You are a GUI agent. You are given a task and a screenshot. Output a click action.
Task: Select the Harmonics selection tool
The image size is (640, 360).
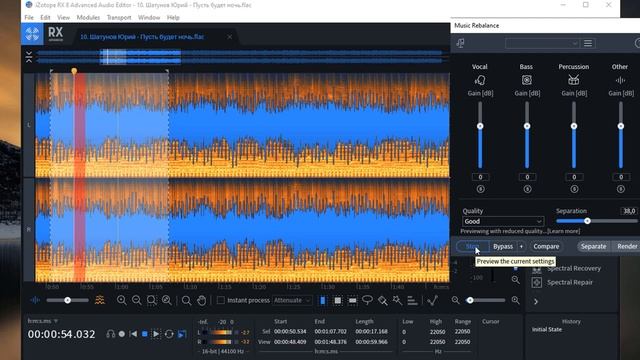tap(412, 301)
